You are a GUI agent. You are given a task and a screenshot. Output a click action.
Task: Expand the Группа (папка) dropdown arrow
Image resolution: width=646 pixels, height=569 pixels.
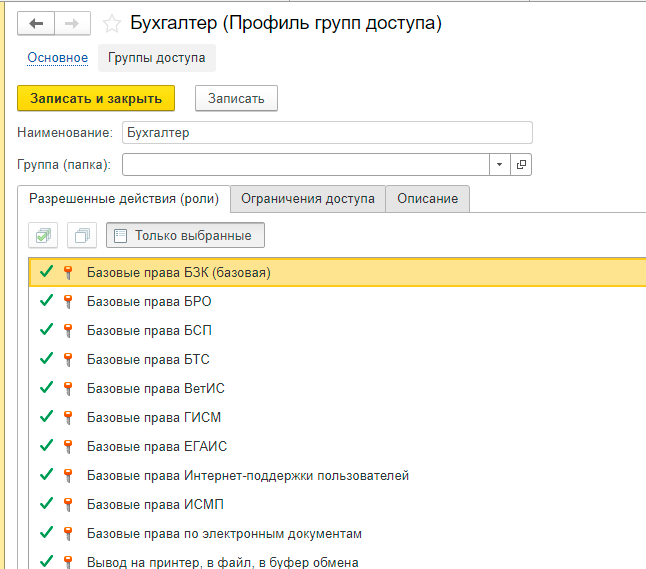(x=500, y=164)
